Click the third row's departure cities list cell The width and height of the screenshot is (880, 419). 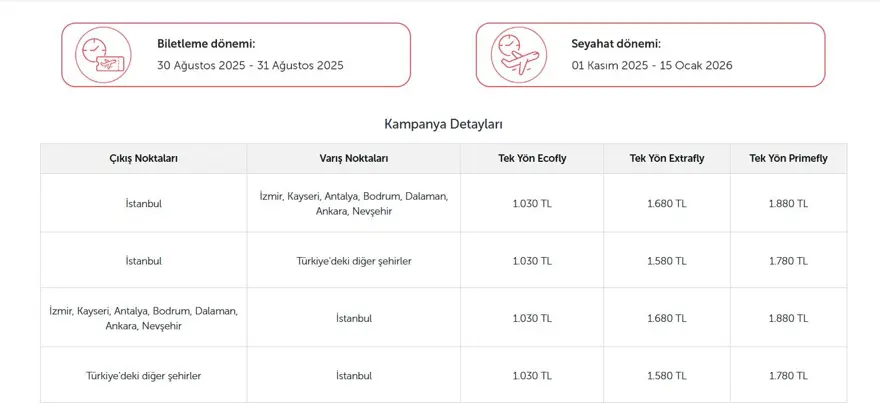tap(144, 318)
